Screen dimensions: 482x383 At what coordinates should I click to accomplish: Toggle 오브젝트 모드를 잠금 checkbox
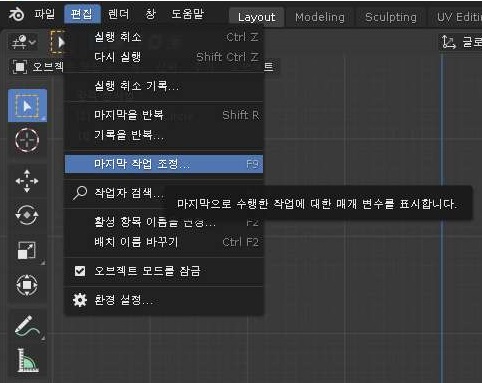pos(80,271)
